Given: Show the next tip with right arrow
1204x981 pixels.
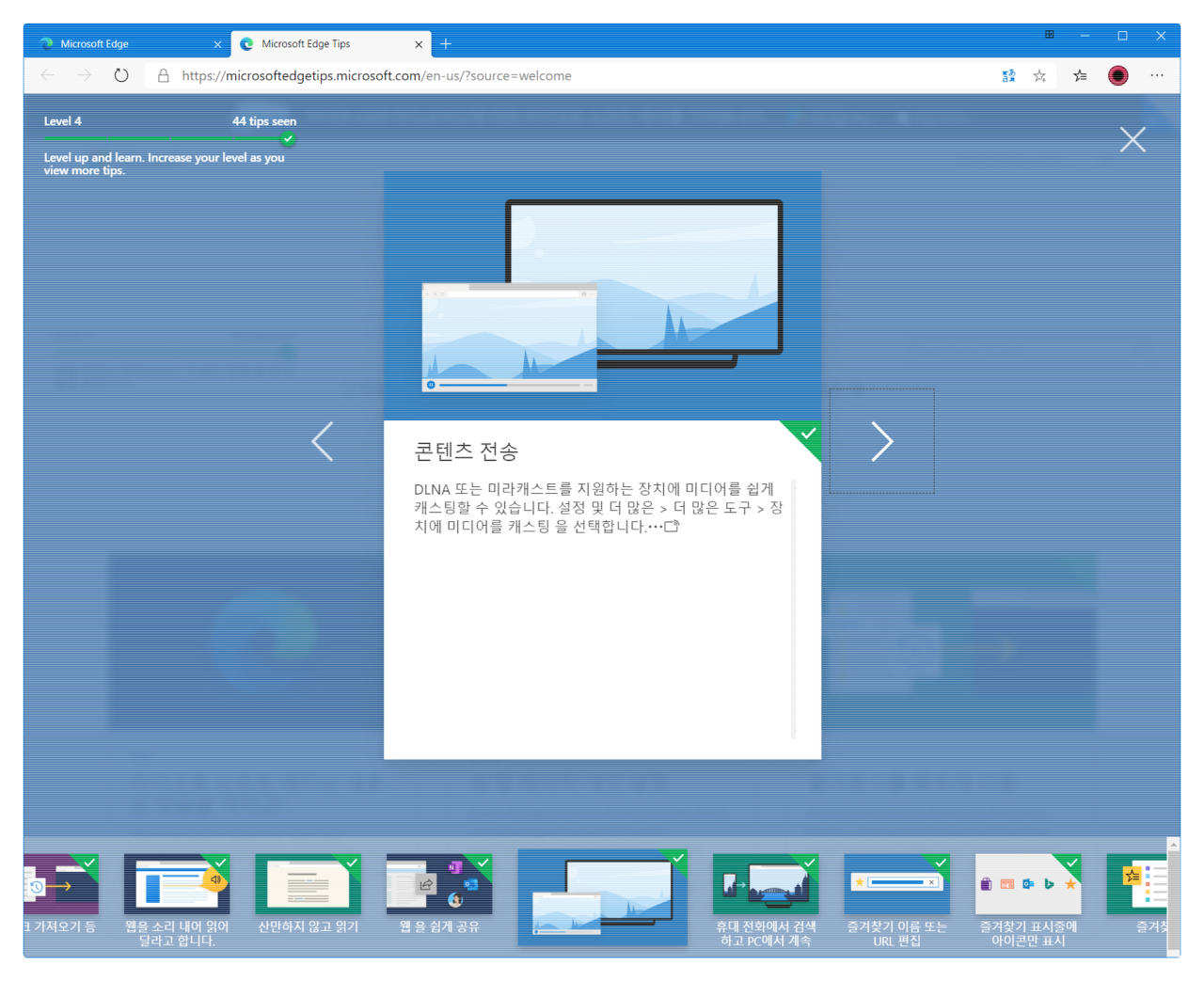Looking at the screenshot, I should [x=881, y=441].
